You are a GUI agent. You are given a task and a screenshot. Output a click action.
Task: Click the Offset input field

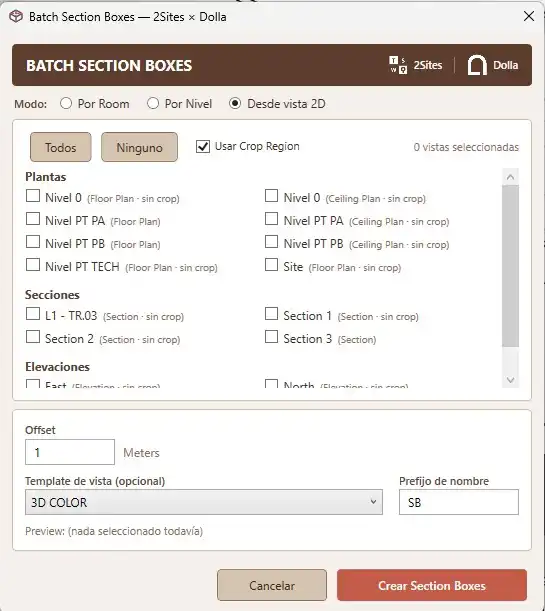[70, 452]
